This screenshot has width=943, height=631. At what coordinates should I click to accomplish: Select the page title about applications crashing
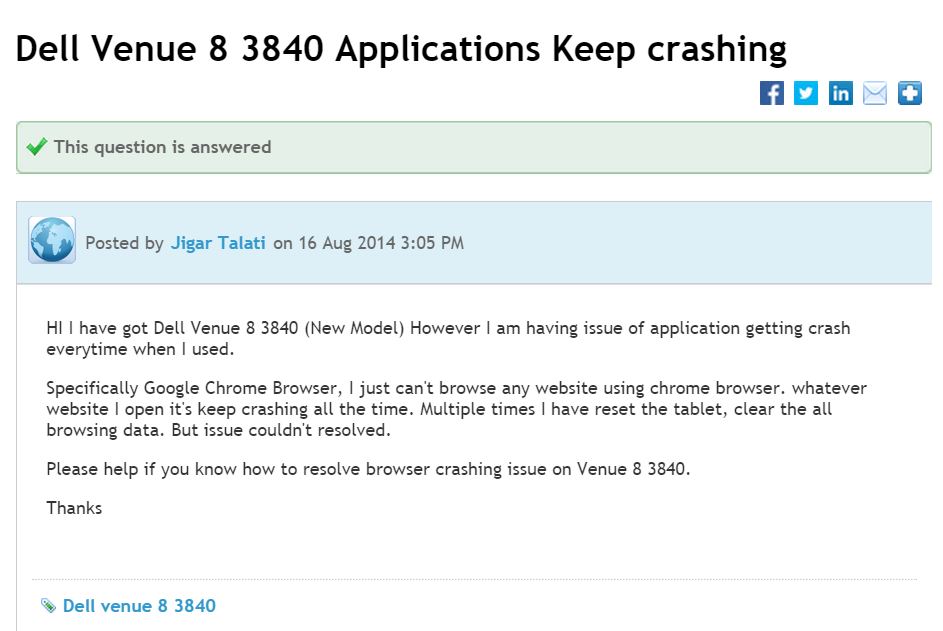401,49
